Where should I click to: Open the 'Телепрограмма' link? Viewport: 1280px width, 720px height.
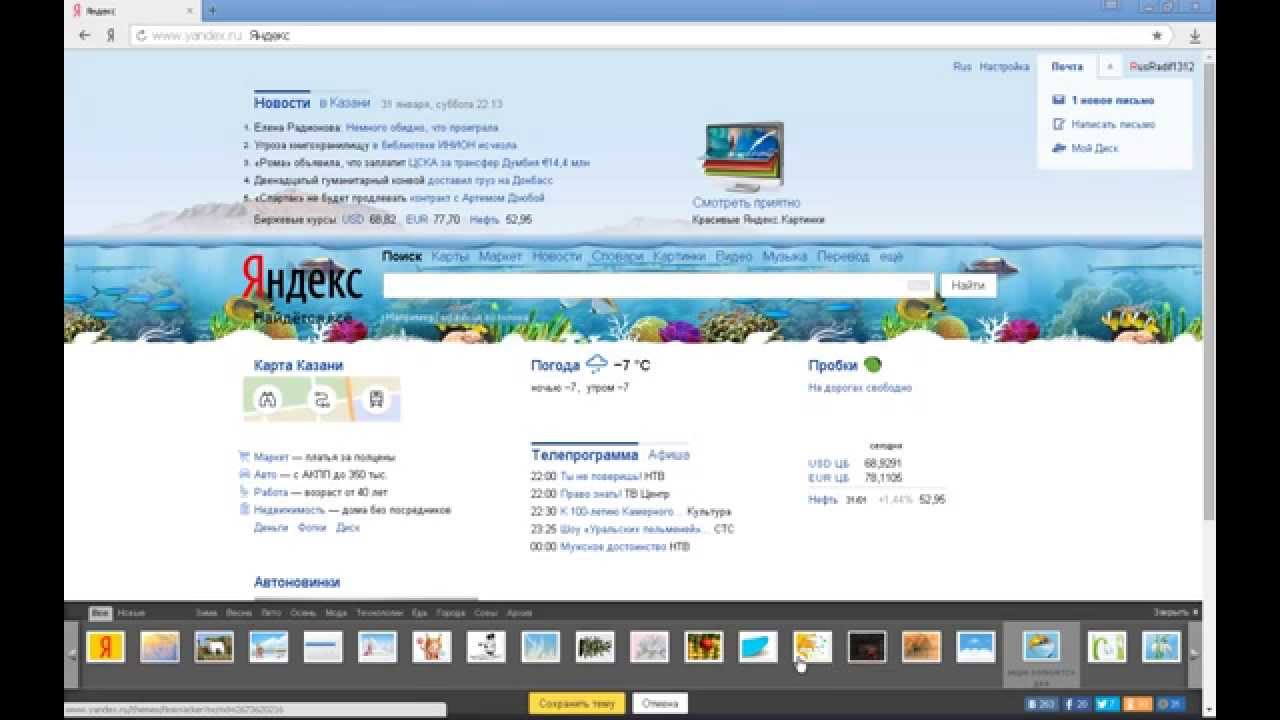coord(584,455)
